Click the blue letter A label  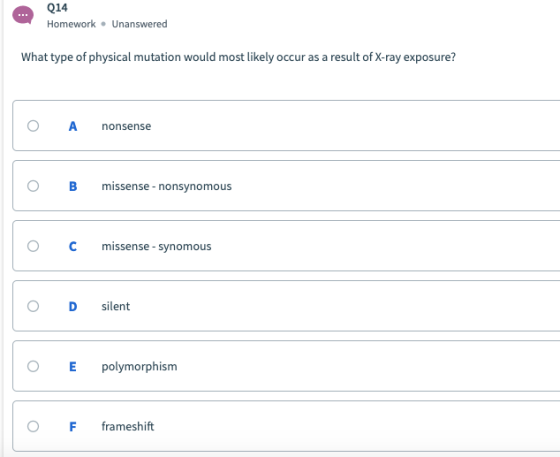73,126
